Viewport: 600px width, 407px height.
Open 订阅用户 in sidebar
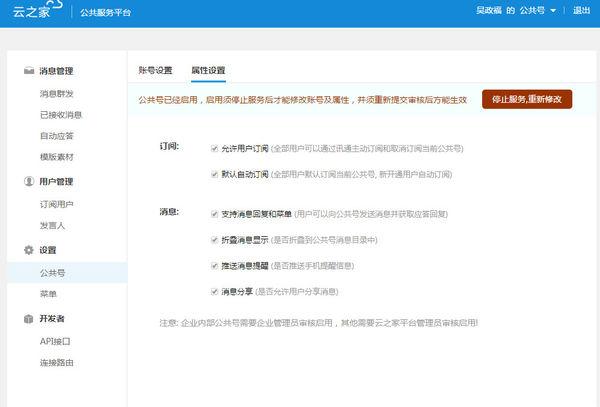pyautogui.click(x=56, y=204)
